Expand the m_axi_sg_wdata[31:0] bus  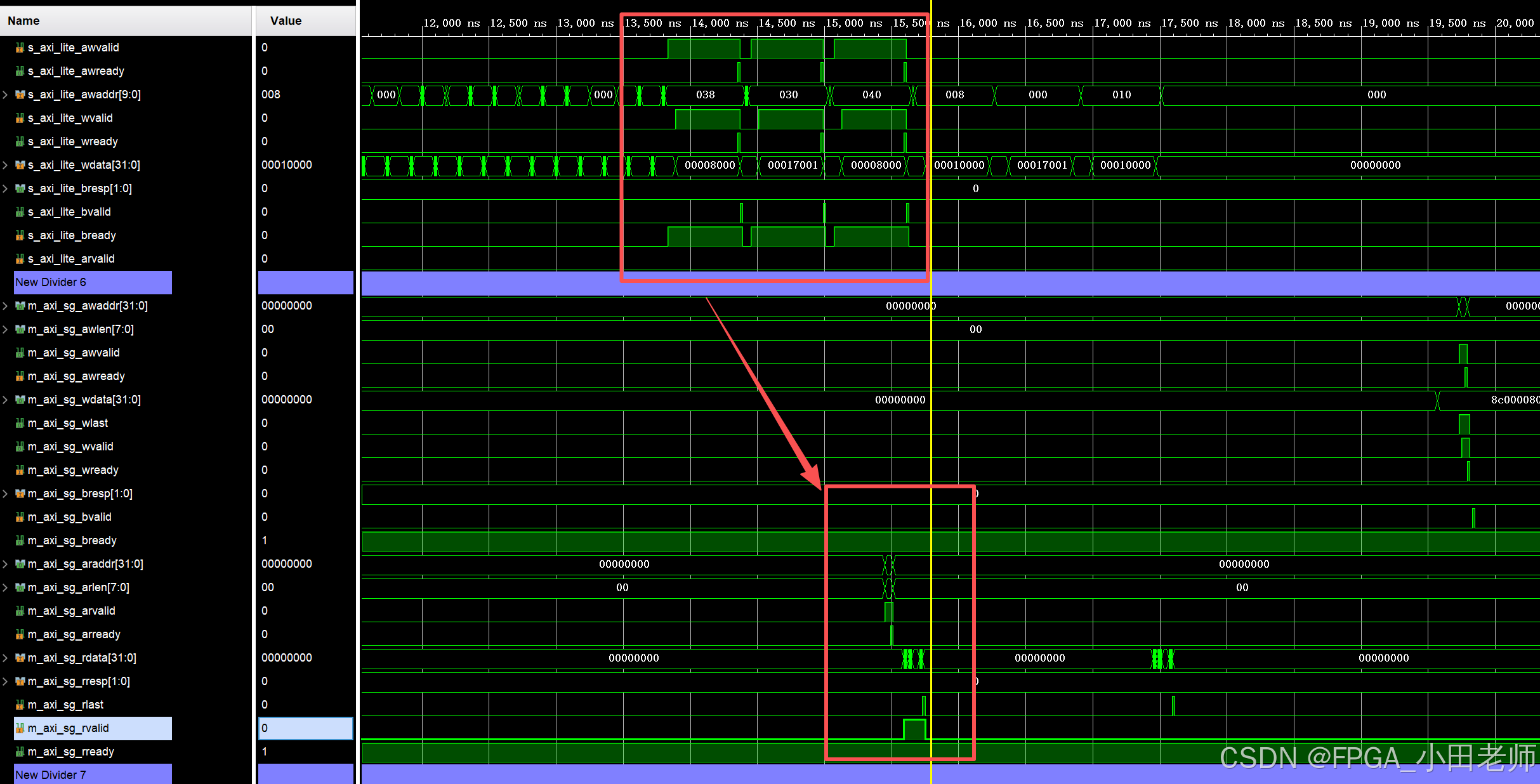[x=6, y=400]
